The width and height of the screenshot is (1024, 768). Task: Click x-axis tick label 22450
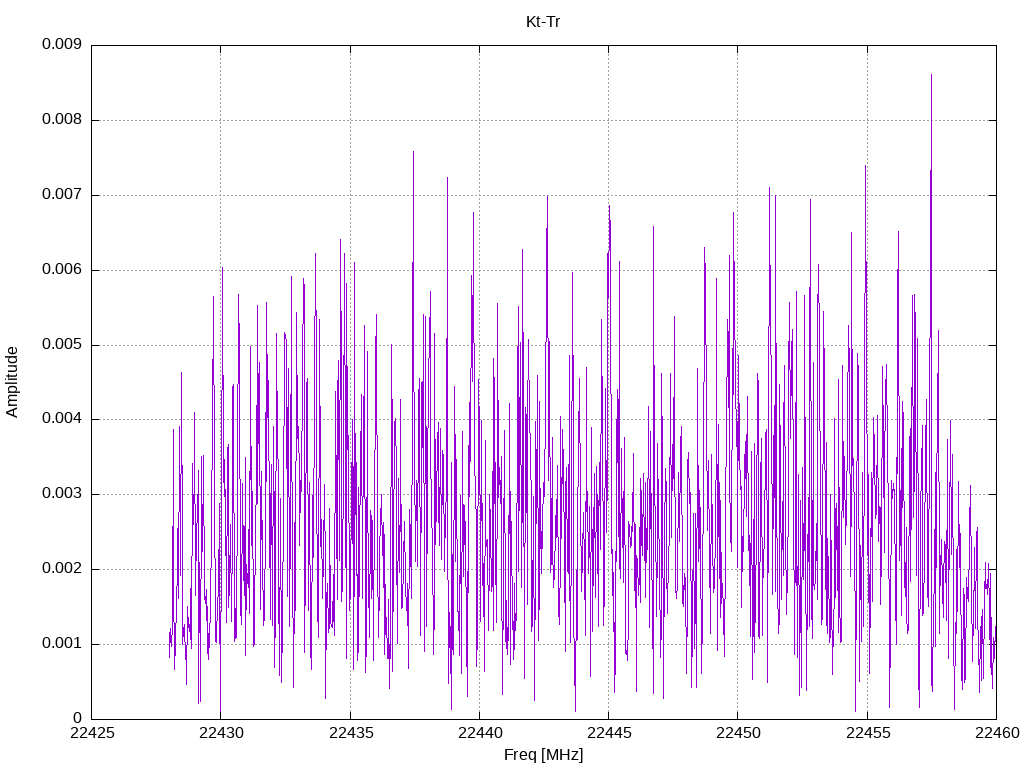tap(739, 733)
